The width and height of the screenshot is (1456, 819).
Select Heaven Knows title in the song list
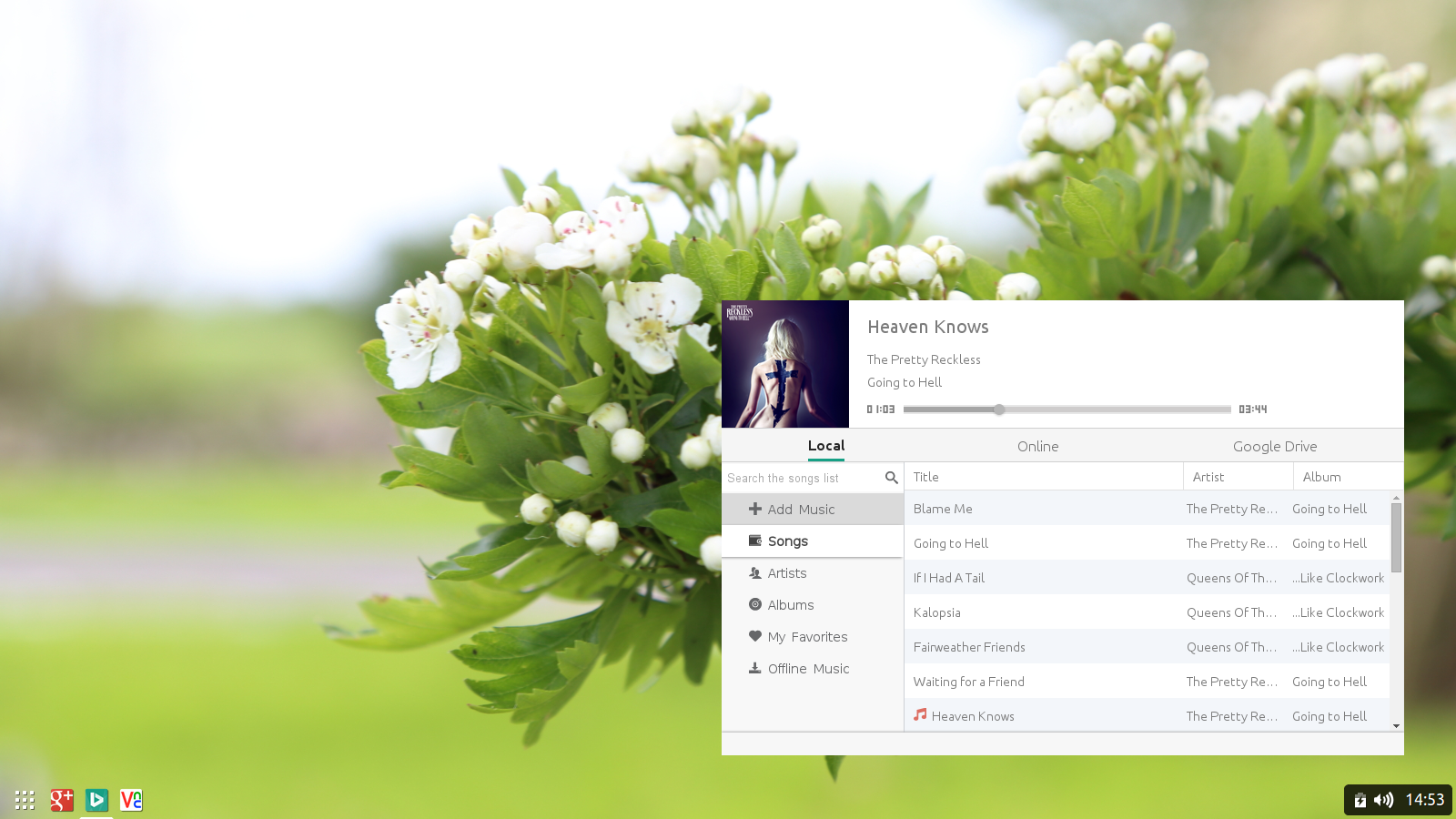point(973,716)
